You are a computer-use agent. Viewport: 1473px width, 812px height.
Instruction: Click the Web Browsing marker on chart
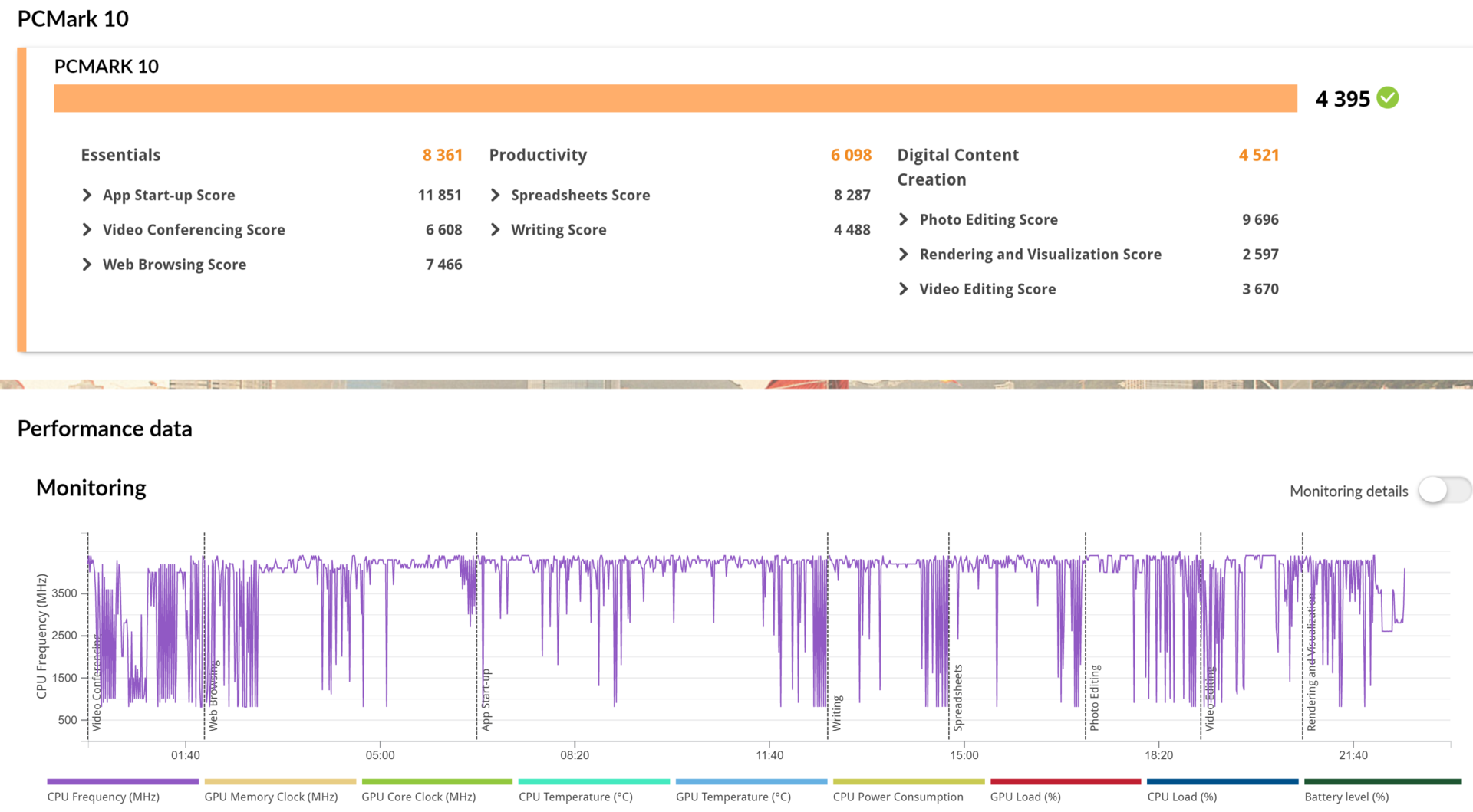point(213,695)
